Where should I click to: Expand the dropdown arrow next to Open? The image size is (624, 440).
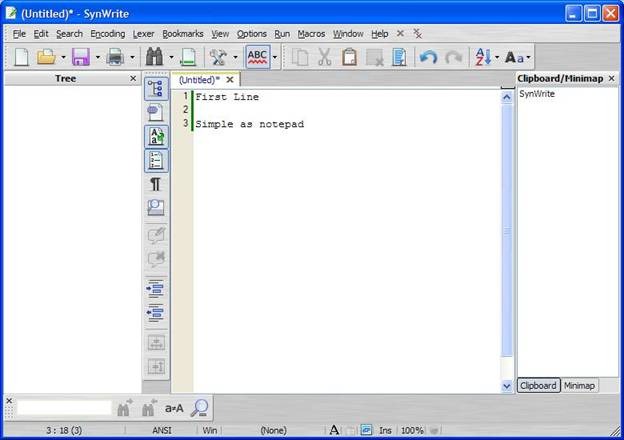pos(63,57)
